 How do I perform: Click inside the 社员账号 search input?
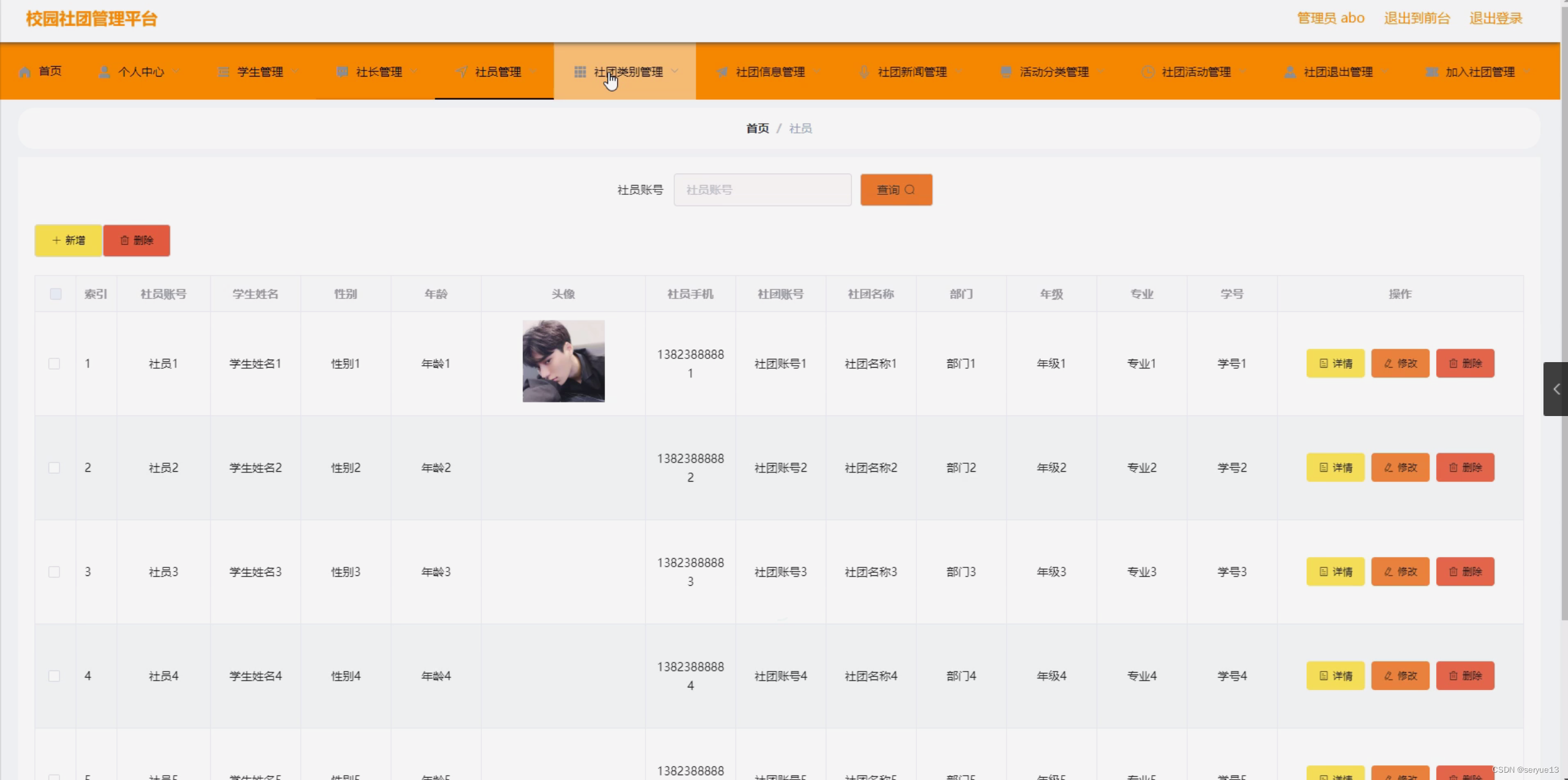pyautogui.click(x=761, y=189)
